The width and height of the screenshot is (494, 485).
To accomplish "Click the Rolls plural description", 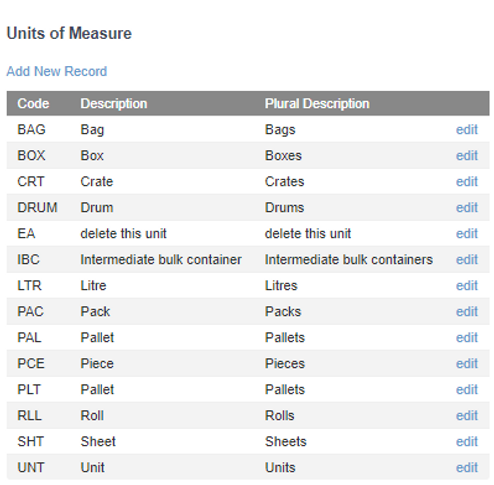I will [x=280, y=415].
